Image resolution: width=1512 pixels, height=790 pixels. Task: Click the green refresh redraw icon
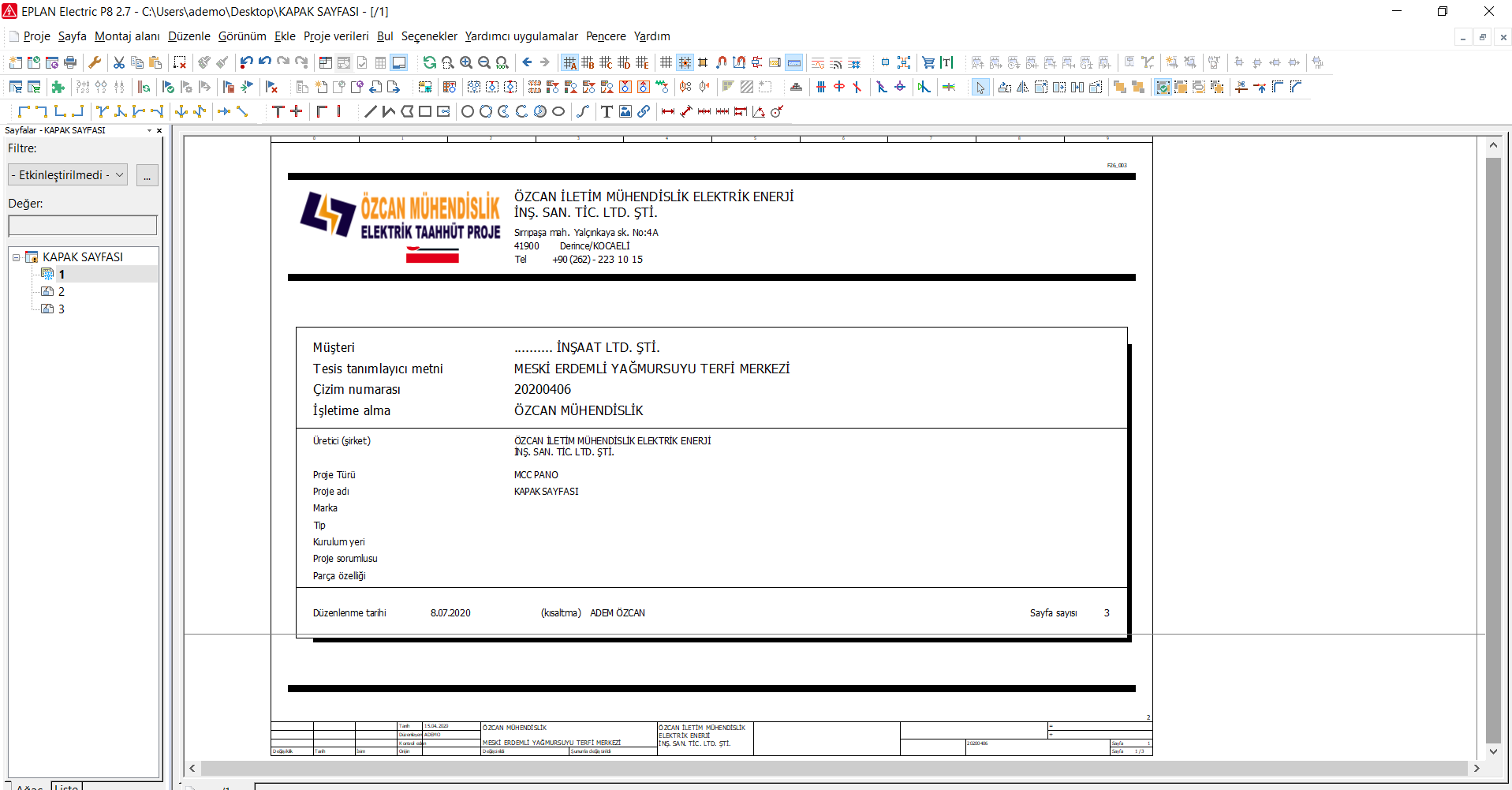point(429,62)
